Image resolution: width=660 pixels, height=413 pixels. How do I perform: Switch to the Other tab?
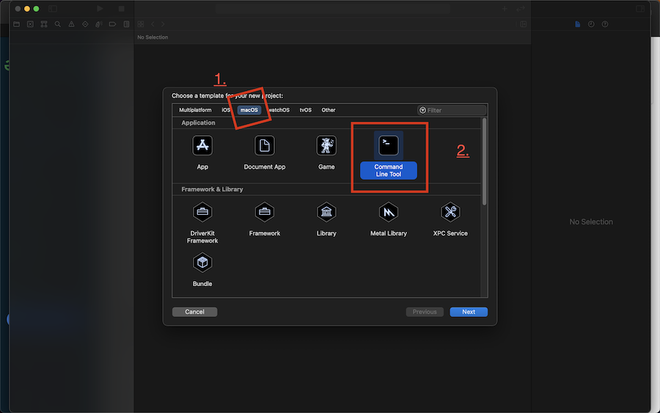(x=328, y=110)
